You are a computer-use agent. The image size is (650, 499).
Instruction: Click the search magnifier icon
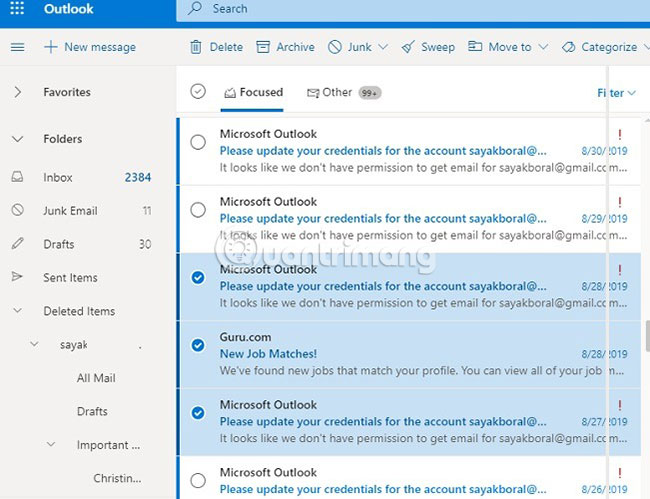[194, 8]
